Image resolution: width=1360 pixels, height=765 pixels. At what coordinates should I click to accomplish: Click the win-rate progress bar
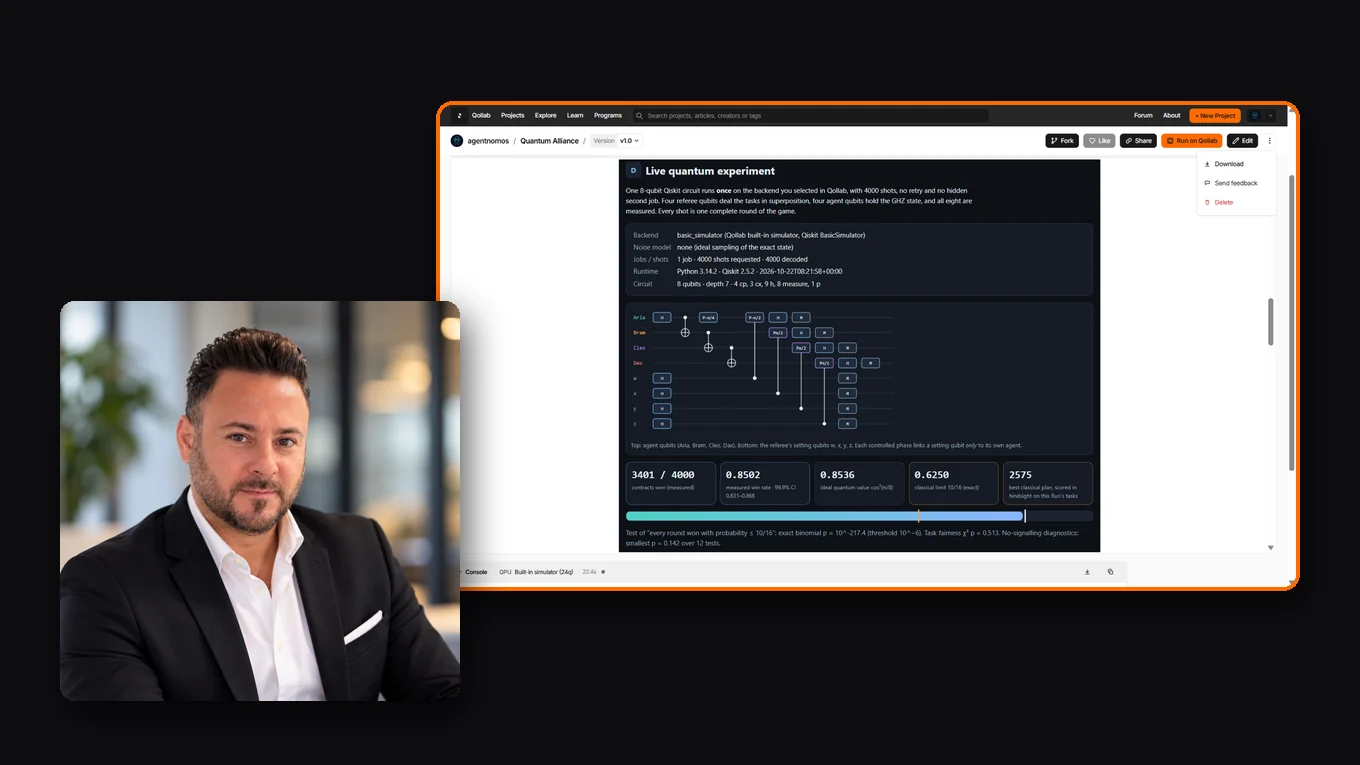pos(859,516)
